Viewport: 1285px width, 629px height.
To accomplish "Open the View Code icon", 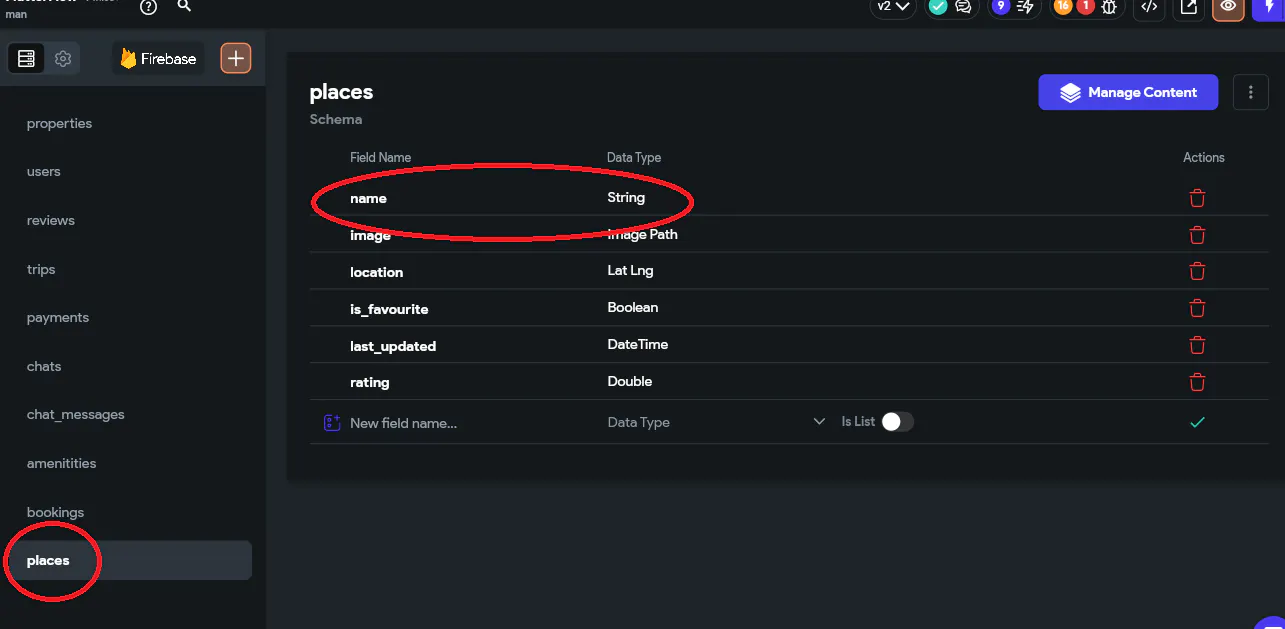I will point(1150,7).
